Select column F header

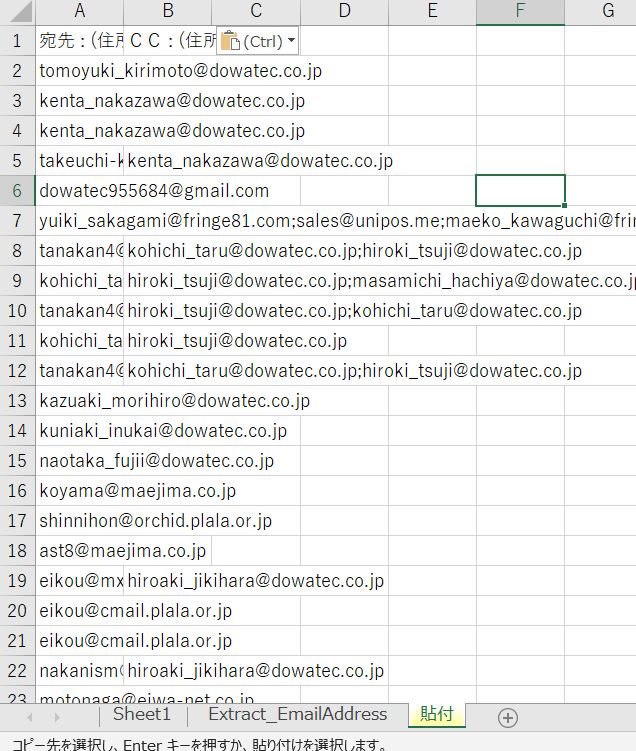click(521, 11)
